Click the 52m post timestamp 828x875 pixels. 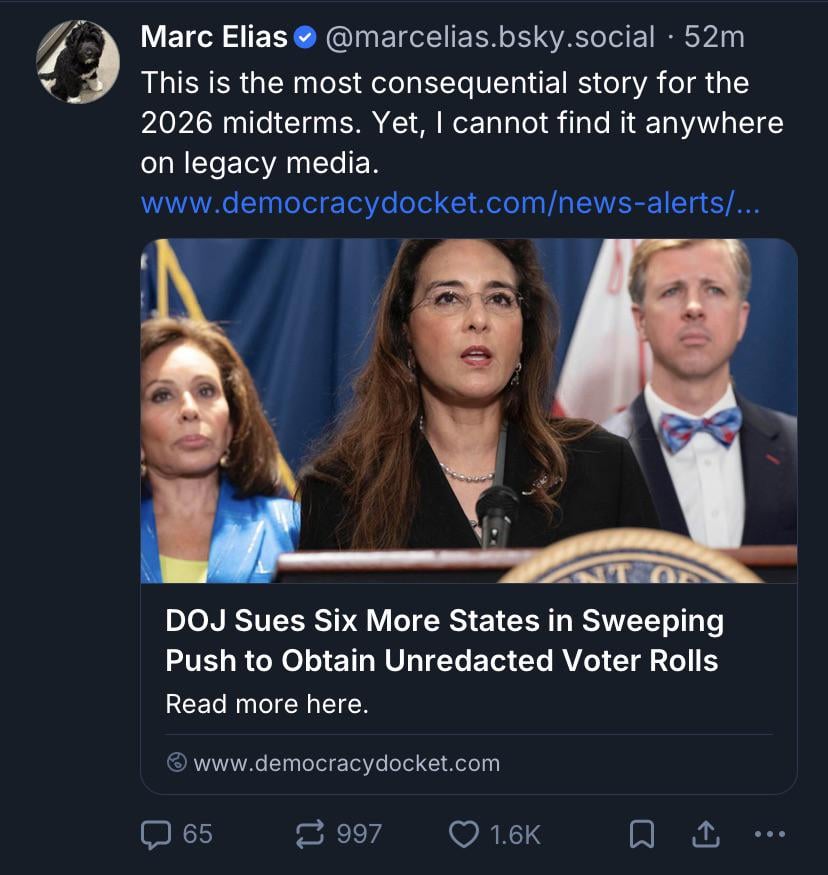tap(714, 38)
